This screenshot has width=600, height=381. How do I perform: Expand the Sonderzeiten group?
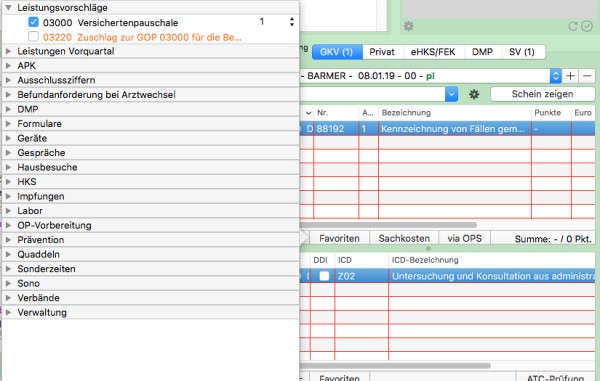[8, 269]
